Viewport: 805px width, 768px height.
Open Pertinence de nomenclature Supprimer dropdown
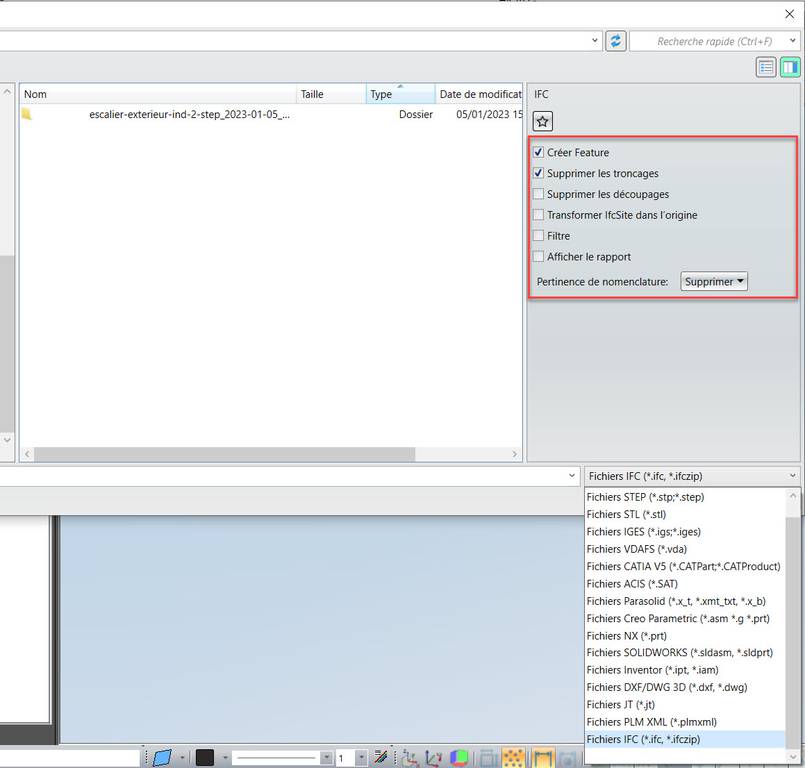[714, 281]
